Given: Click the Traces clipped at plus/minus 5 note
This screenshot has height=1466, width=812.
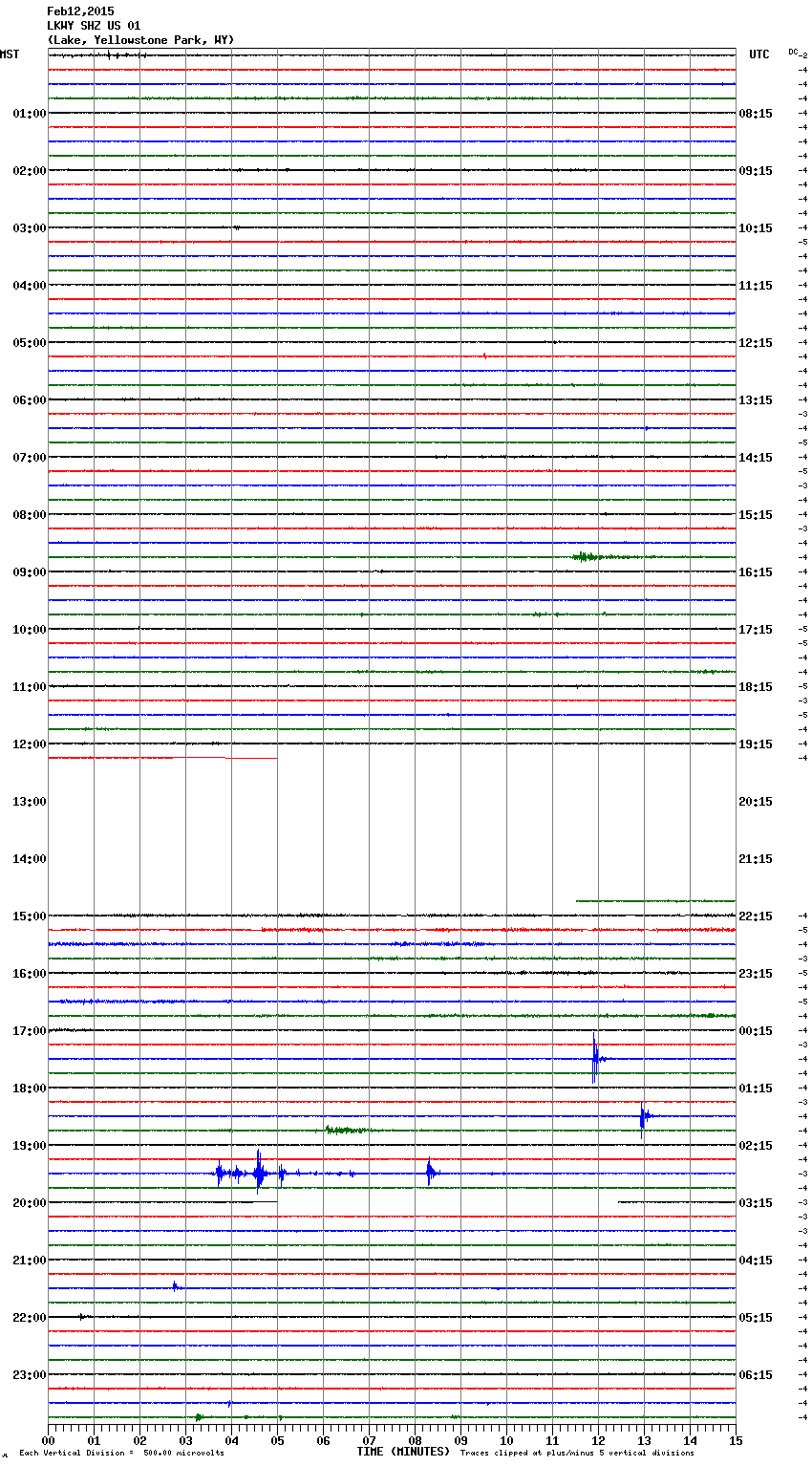Looking at the screenshot, I should point(577,1453).
